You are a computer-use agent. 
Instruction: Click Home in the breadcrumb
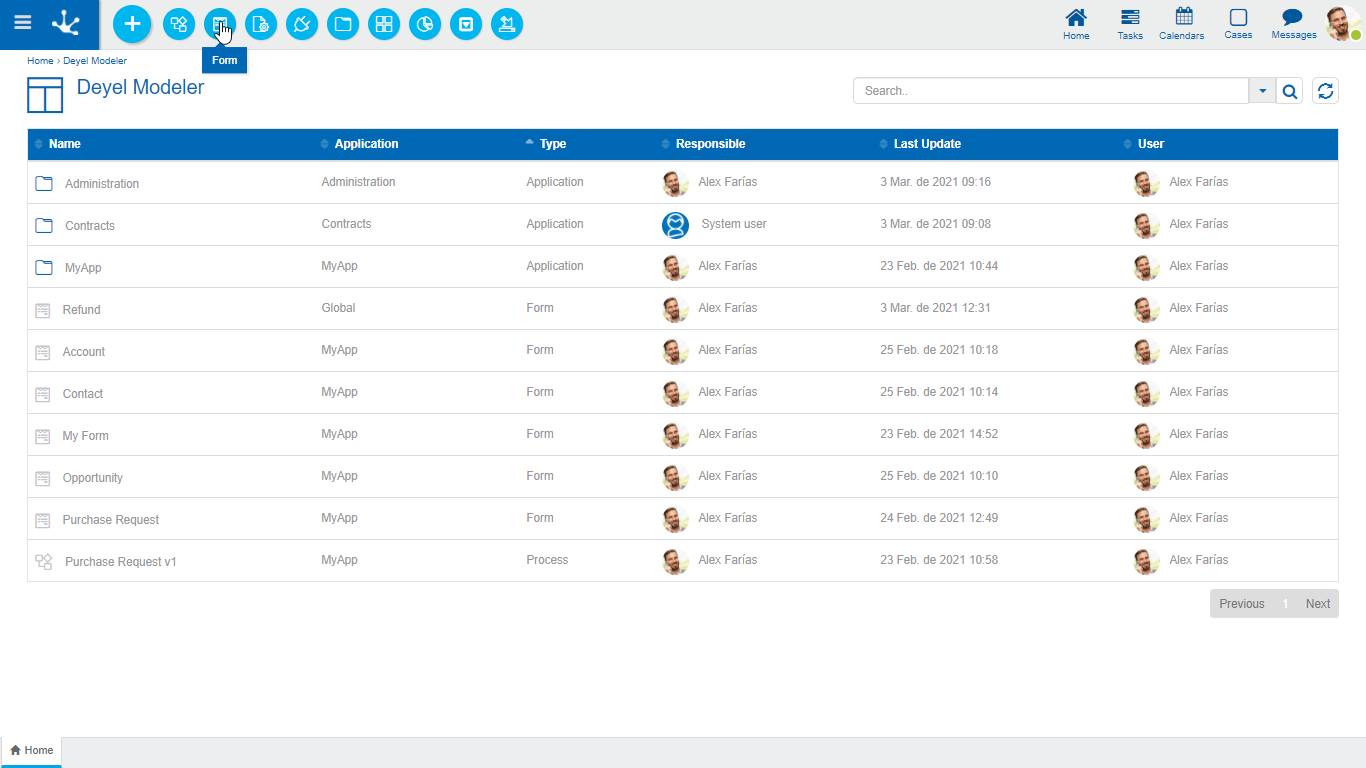(40, 61)
